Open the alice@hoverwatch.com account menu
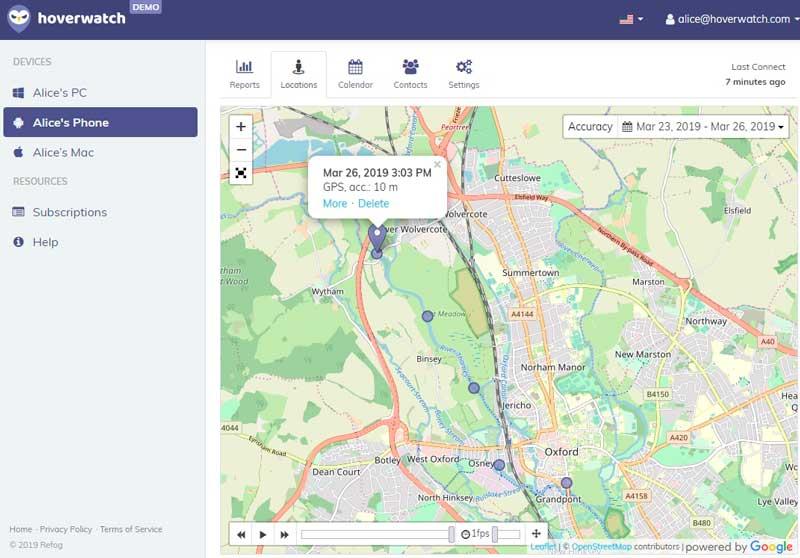The width and height of the screenshot is (800, 558). coord(732,19)
